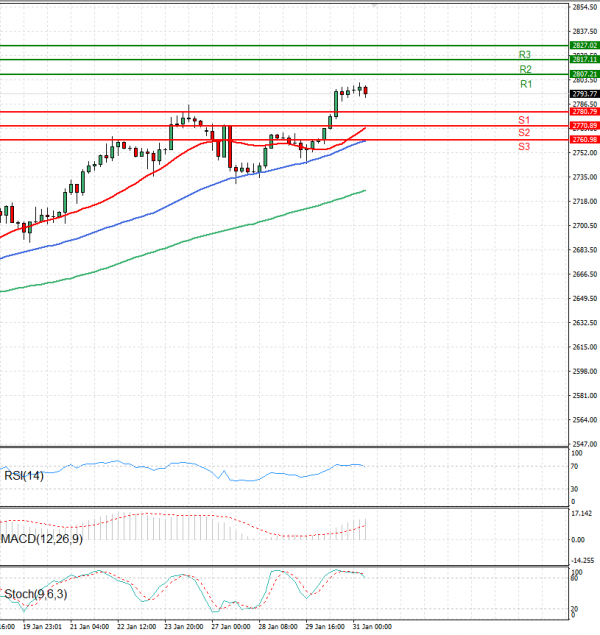
Task: Click the 2854.50 price axis value
Action: coord(585,7)
